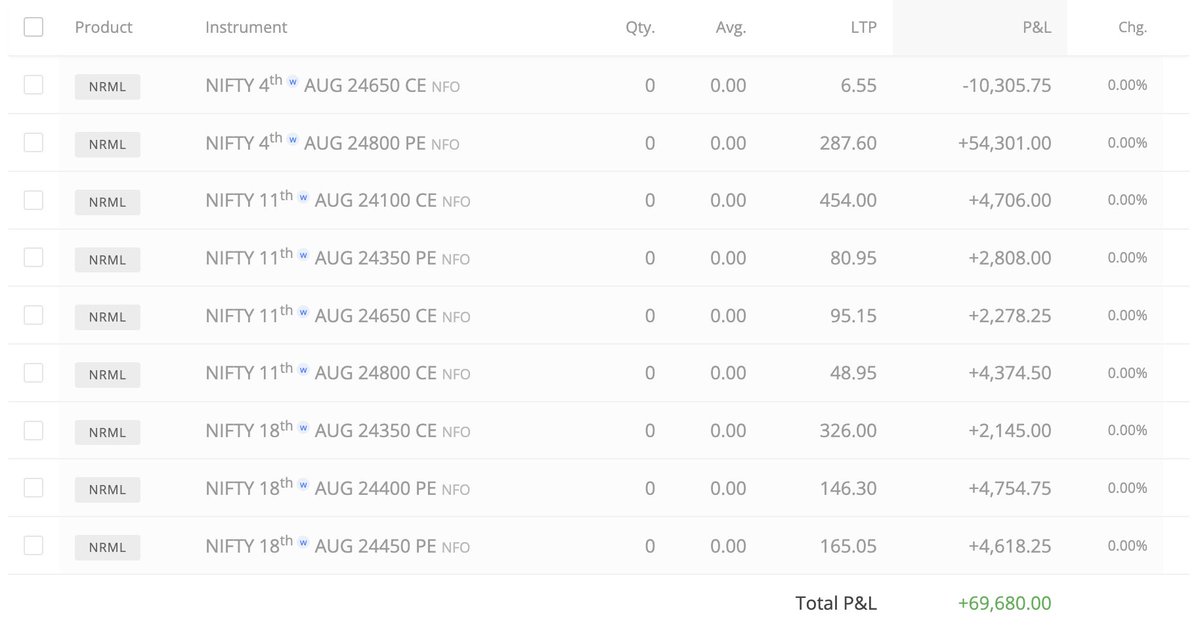Click weekly icon on NIFTY 18th AUG 24350 CE

tap(303, 429)
